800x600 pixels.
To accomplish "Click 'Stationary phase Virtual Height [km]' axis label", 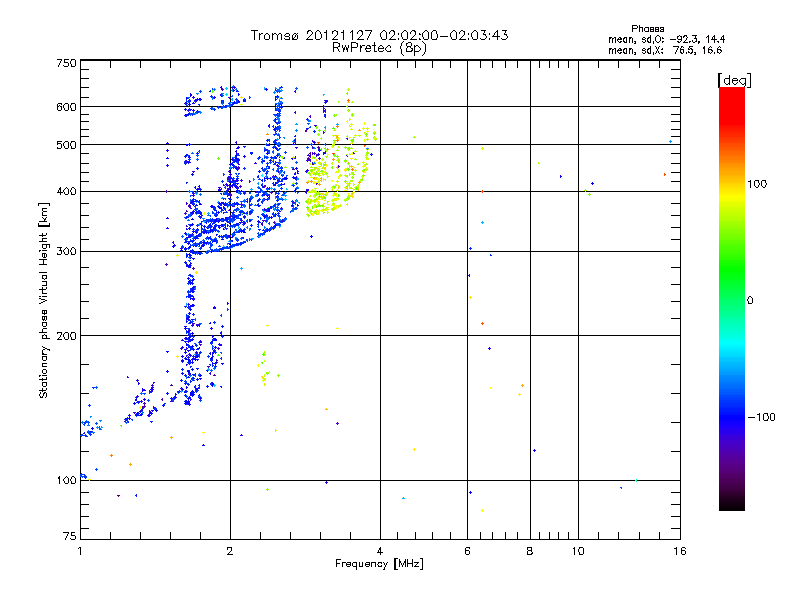I will point(43,300).
